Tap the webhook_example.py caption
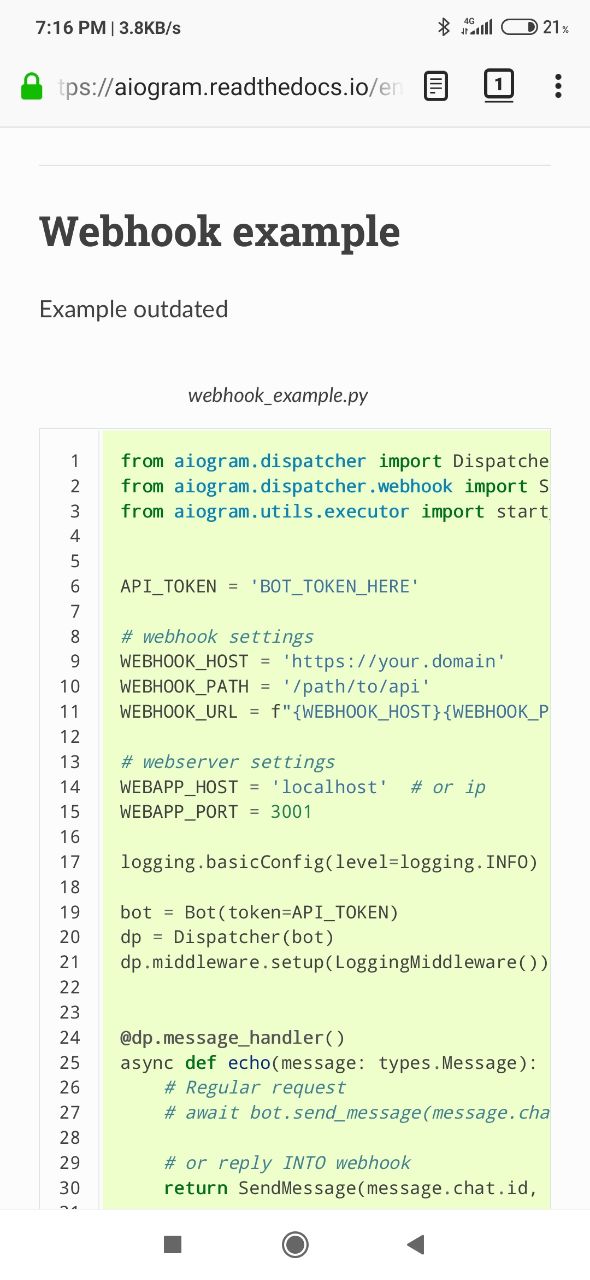Screen dimensions: 590x1280 (278, 396)
